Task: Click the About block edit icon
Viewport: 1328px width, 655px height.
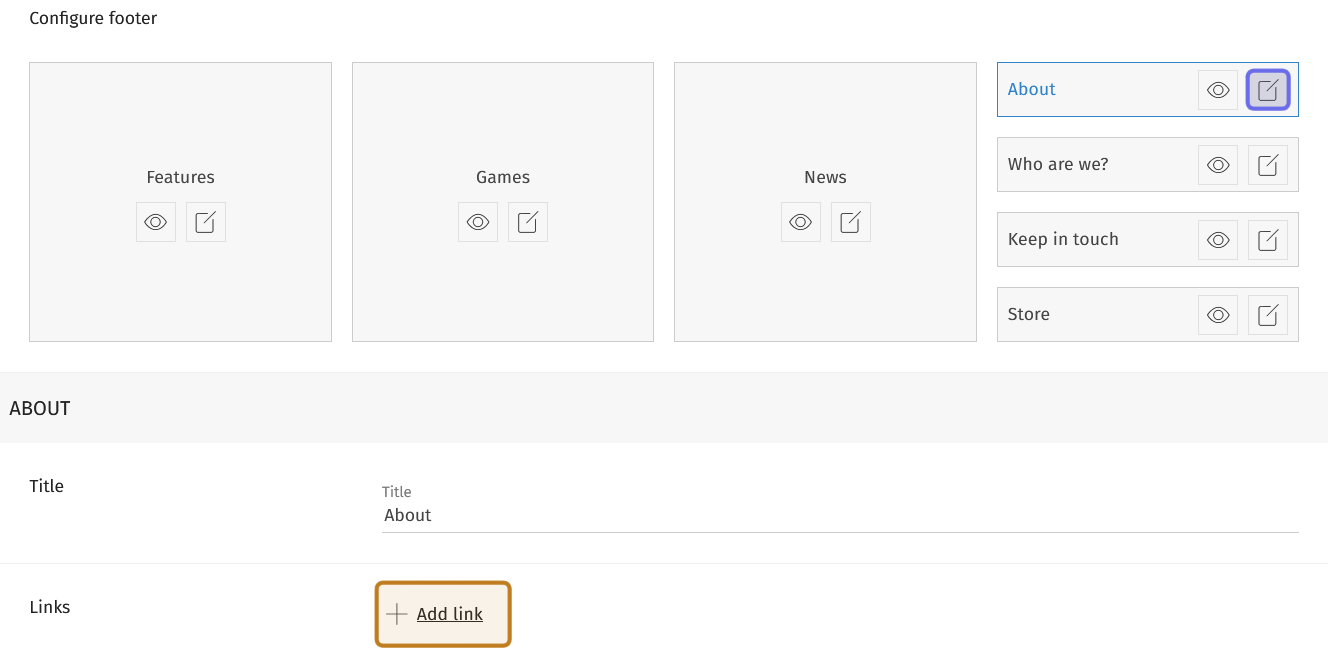Action: click(x=1268, y=90)
